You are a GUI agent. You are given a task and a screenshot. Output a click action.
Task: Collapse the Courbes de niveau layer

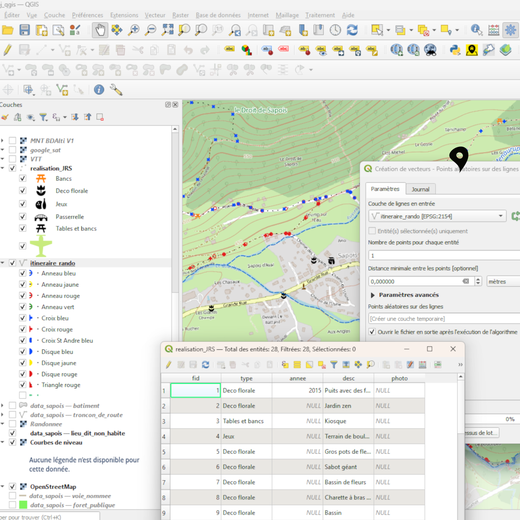(3, 442)
